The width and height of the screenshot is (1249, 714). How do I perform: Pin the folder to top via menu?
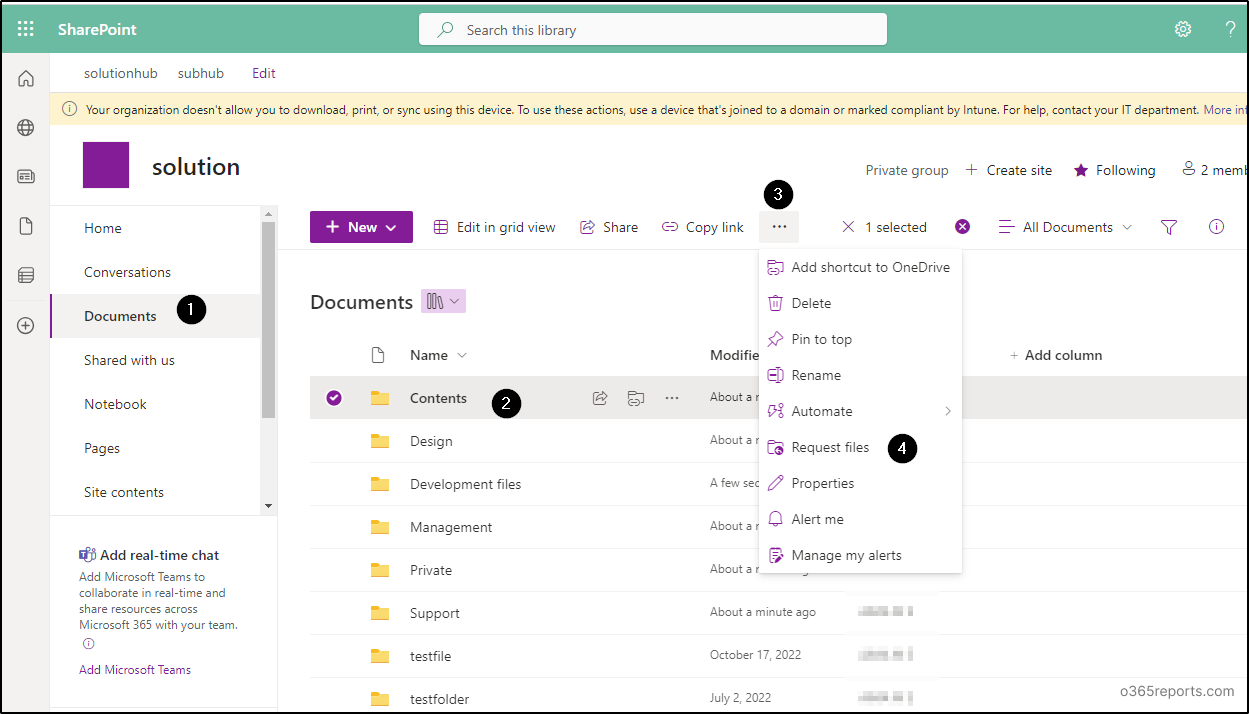821,339
